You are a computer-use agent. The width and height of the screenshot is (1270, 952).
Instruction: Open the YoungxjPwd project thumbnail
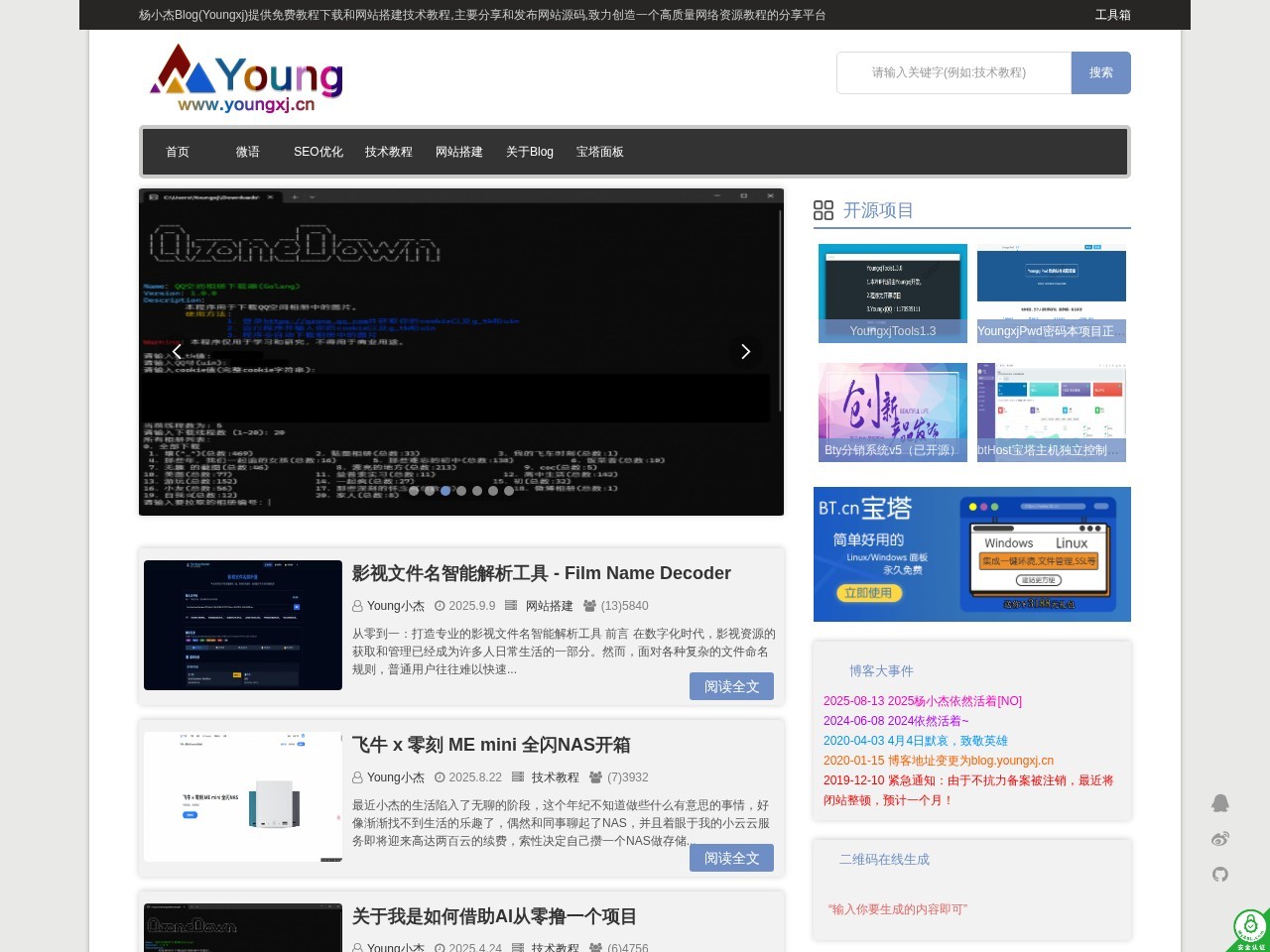[x=1052, y=294]
